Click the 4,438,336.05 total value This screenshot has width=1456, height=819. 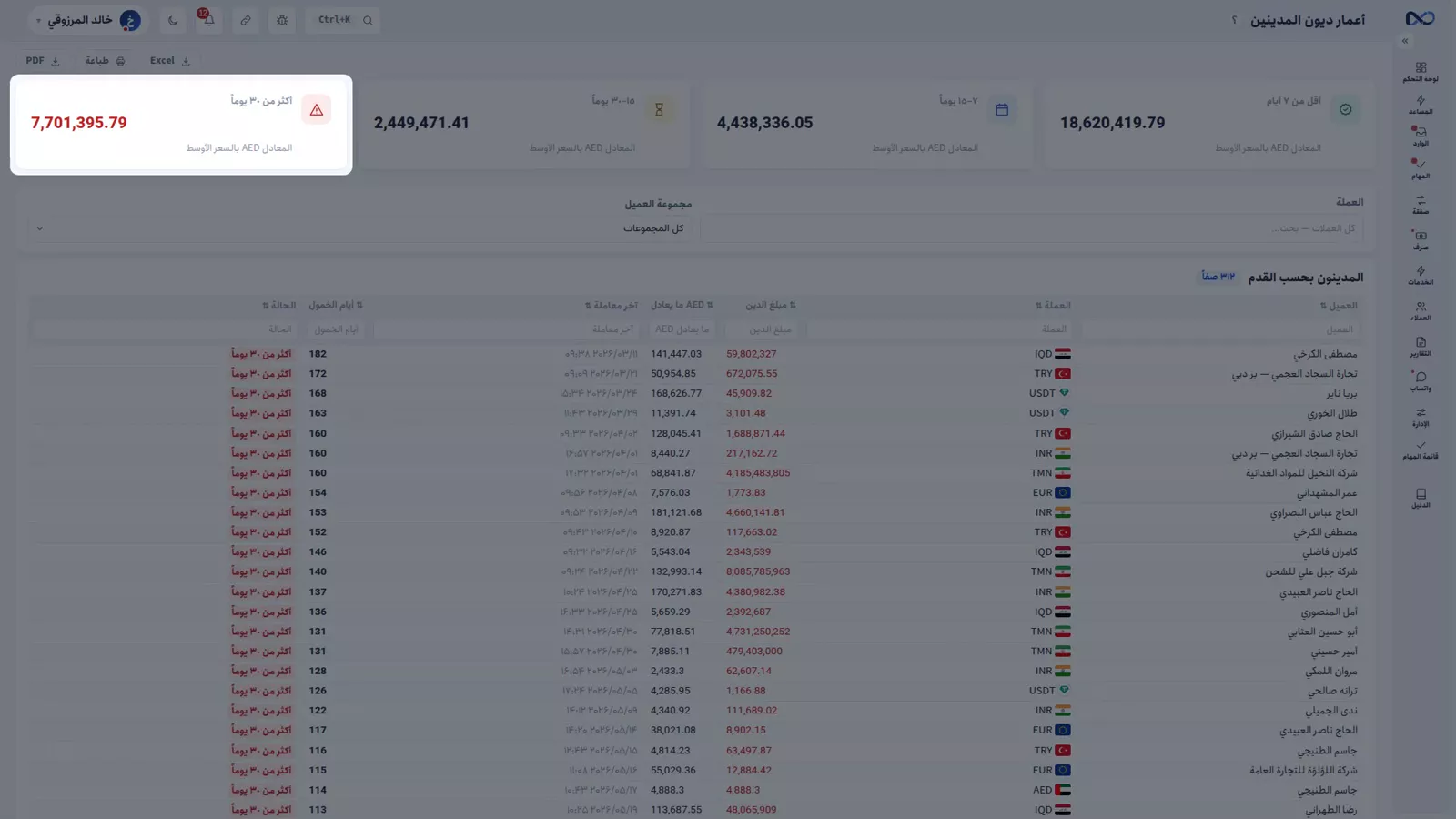pos(764,123)
